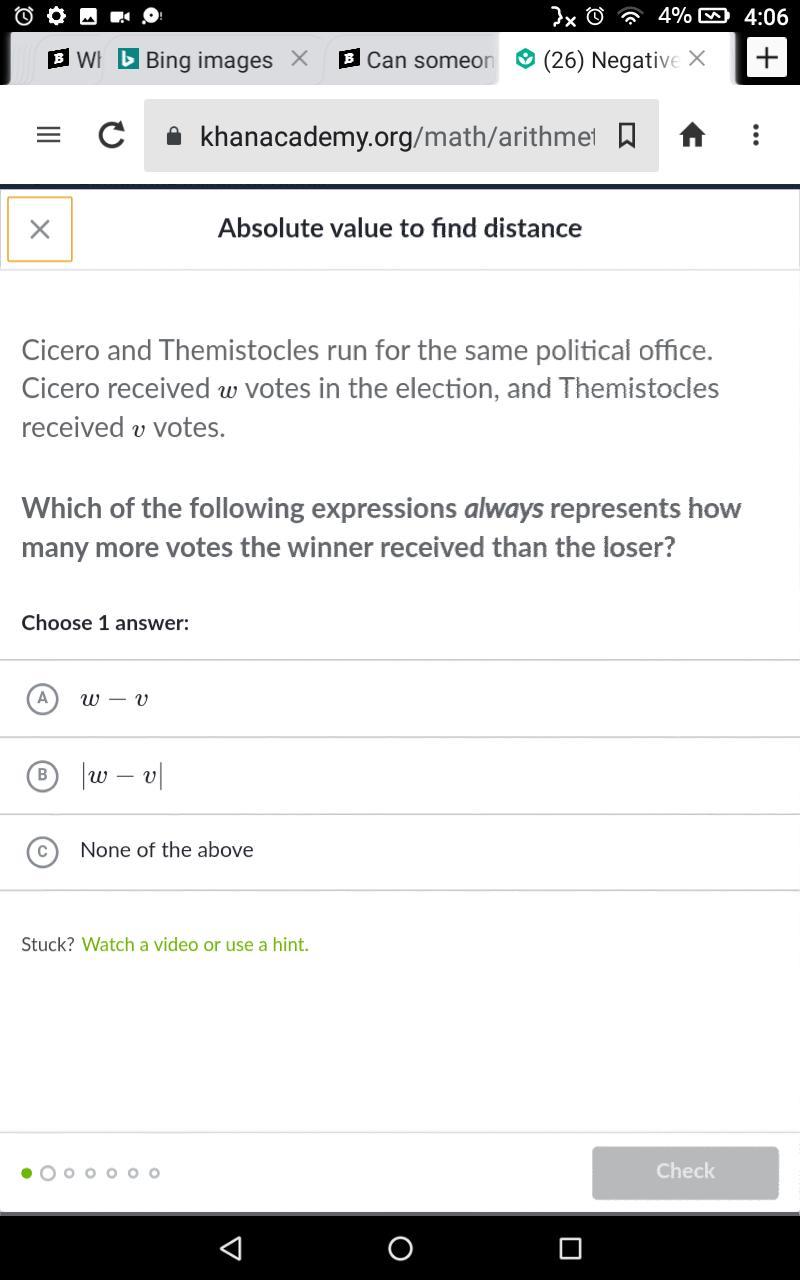Tap the Android home circle button

(400, 1247)
